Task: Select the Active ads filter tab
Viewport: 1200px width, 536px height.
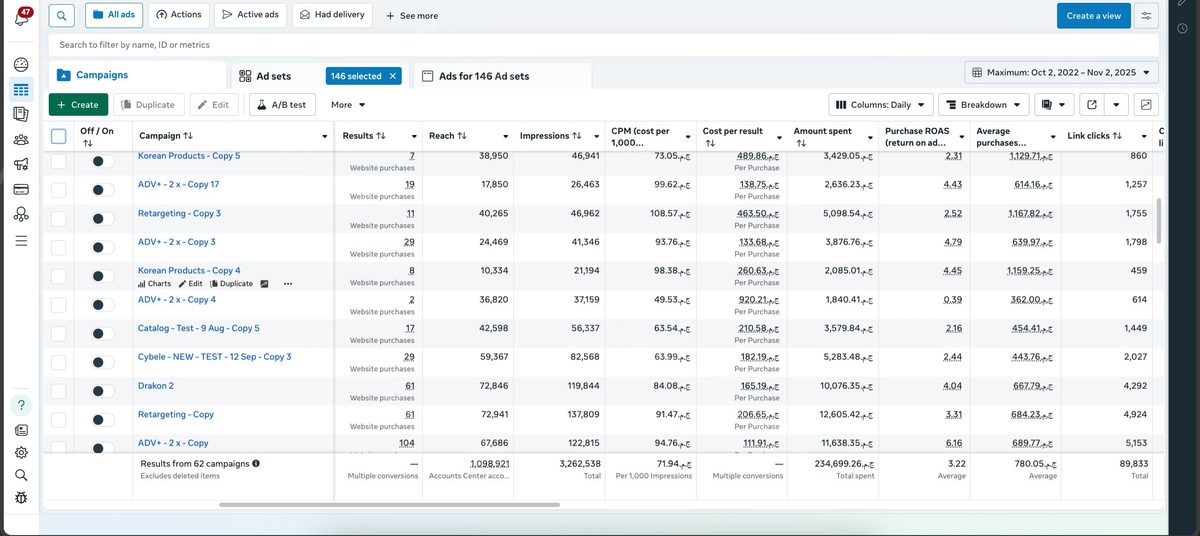Action: (249, 15)
